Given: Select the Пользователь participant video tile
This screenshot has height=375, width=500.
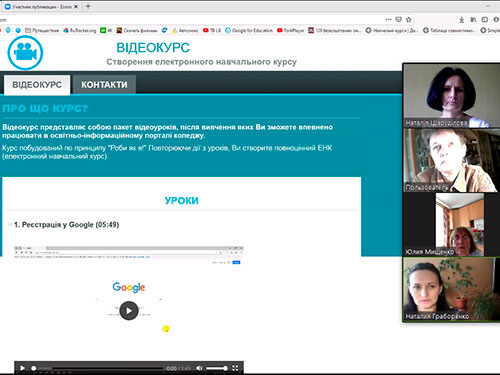Looking at the screenshot, I should (452, 160).
